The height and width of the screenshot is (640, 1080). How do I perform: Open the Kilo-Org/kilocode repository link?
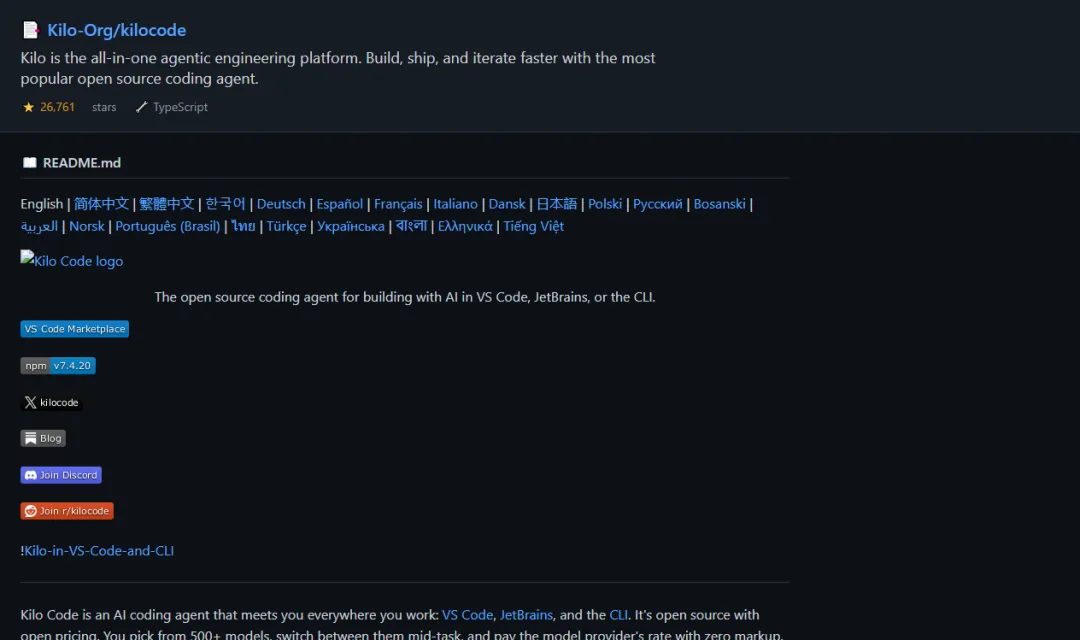pyautogui.click(x=116, y=30)
